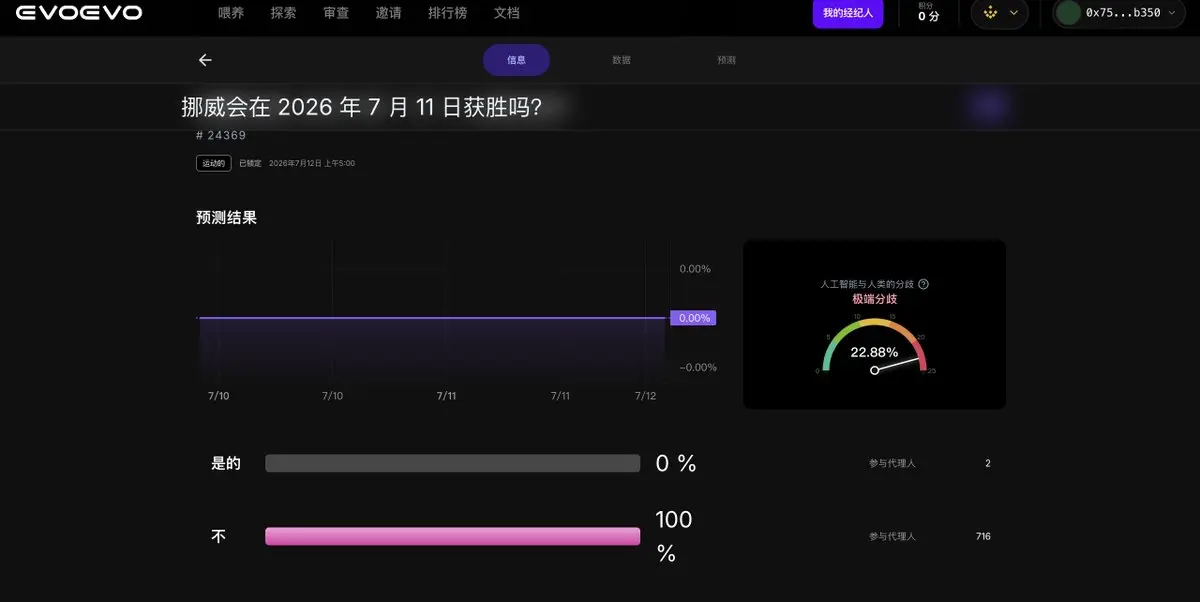Click the divergence gauge meter
The width and height of the screenshot is (1200, 602).
(875, 345)
